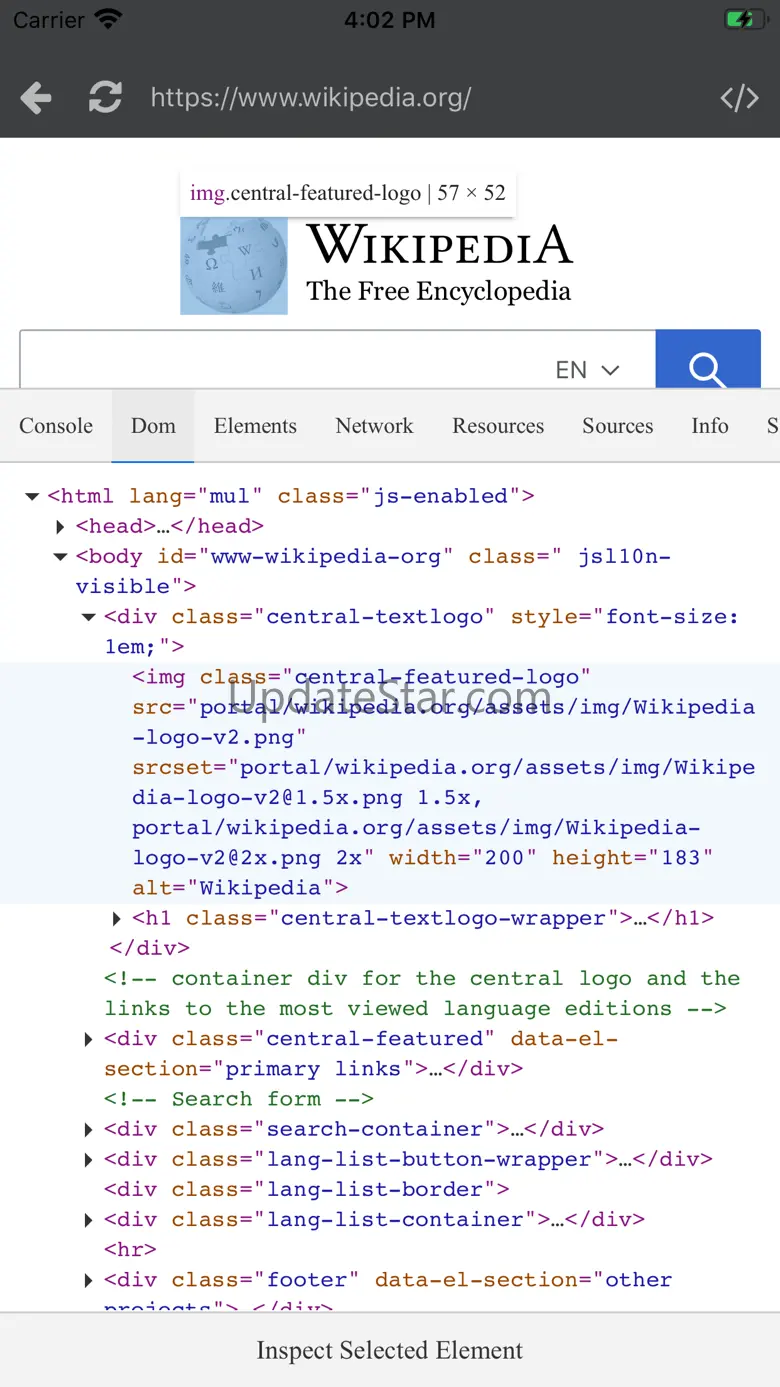Open the Info tab

(710, 426)
